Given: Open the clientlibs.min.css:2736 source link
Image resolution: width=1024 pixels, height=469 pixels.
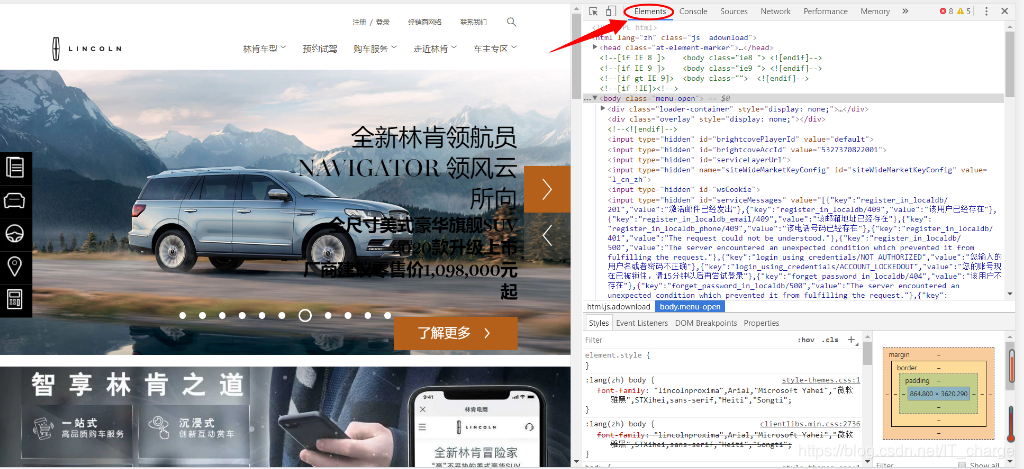Looking at the screenshot, I should click(x=810, y=424).
